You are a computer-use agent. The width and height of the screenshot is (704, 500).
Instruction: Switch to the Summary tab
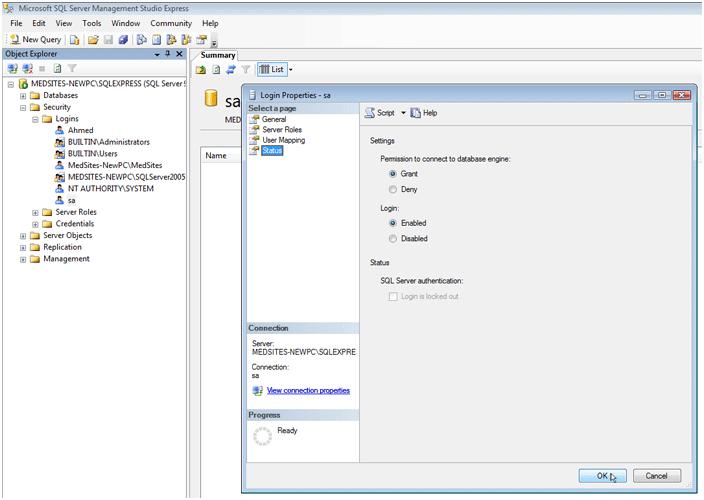click(x=218, y=55)
